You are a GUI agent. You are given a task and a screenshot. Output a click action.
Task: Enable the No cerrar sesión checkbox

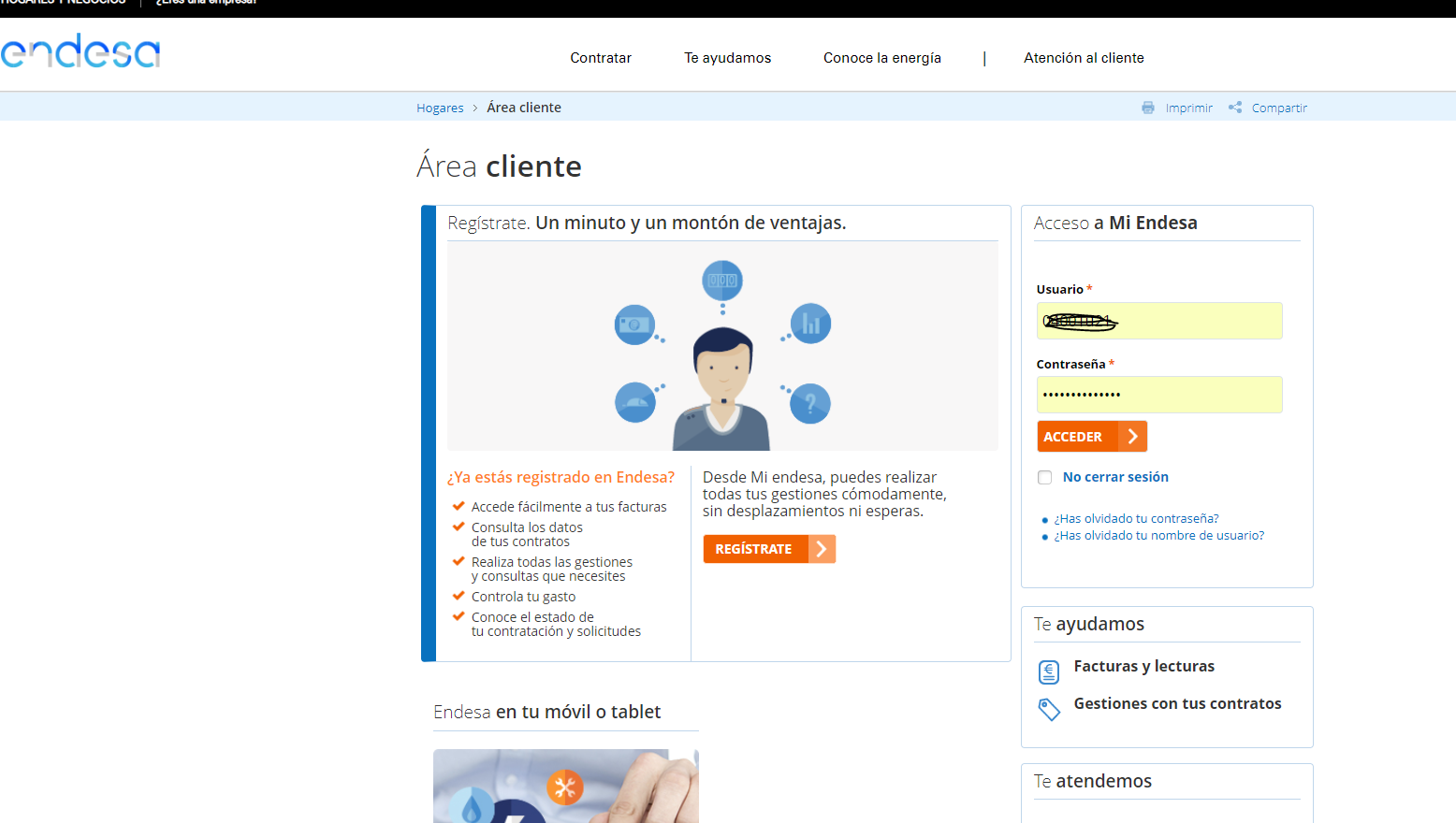point(1044,477)
